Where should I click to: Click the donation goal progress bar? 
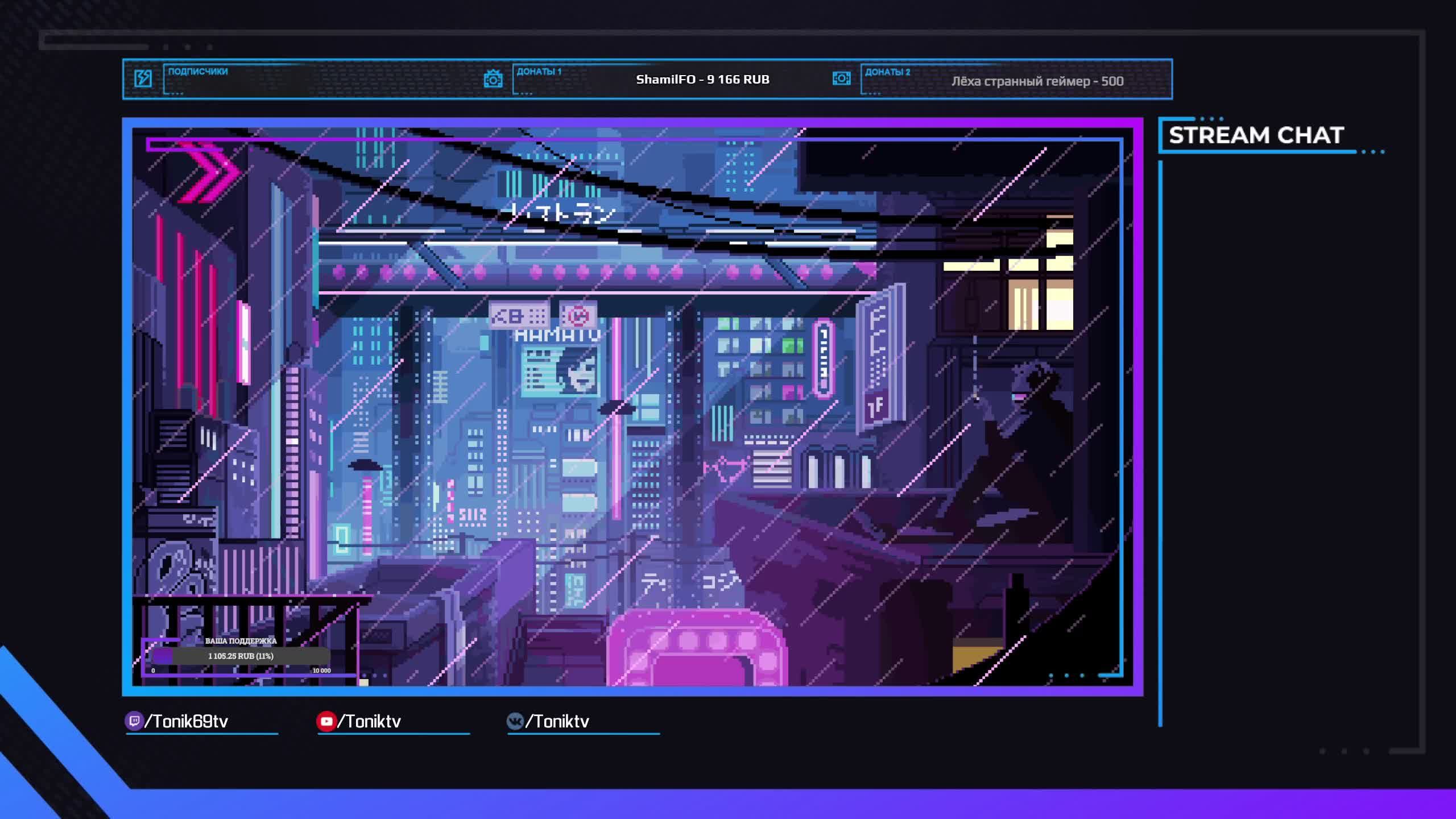click(x=241, y=656)
